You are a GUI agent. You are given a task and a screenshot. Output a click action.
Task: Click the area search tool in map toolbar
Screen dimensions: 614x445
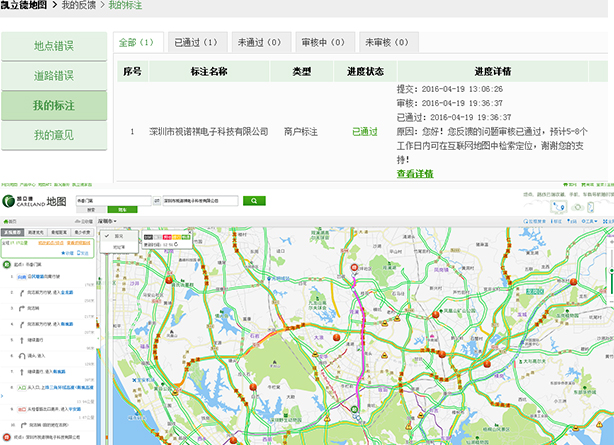click(x=535, y=221)
